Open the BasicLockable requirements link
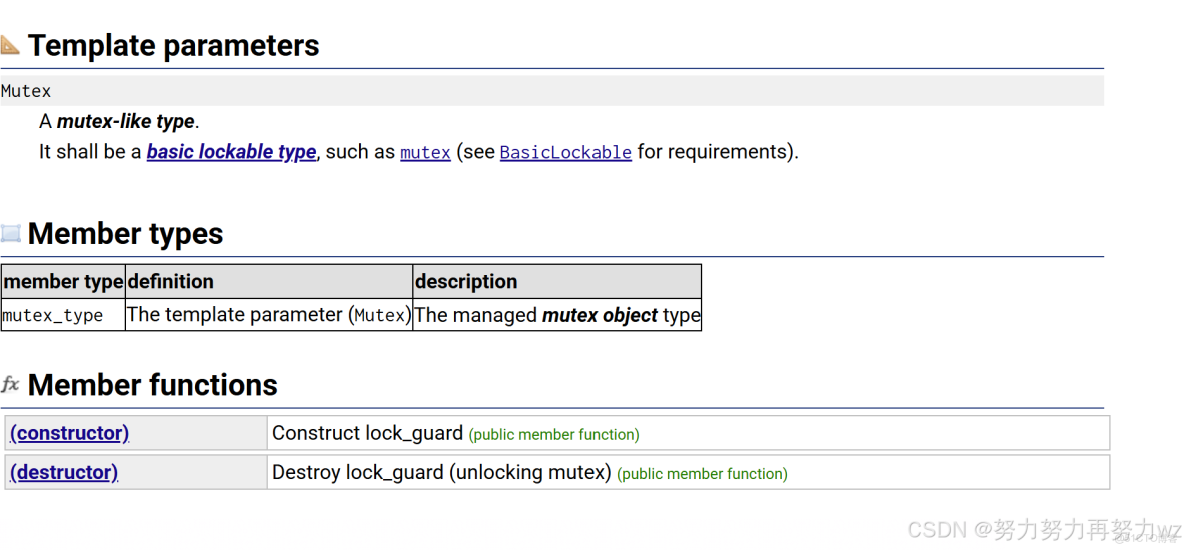This screenshot has width=1184, height=550. [x=565, y=153]
